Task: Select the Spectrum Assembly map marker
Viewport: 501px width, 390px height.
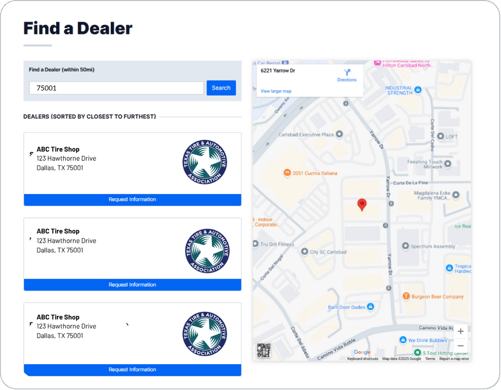Action: click(405, 246)
